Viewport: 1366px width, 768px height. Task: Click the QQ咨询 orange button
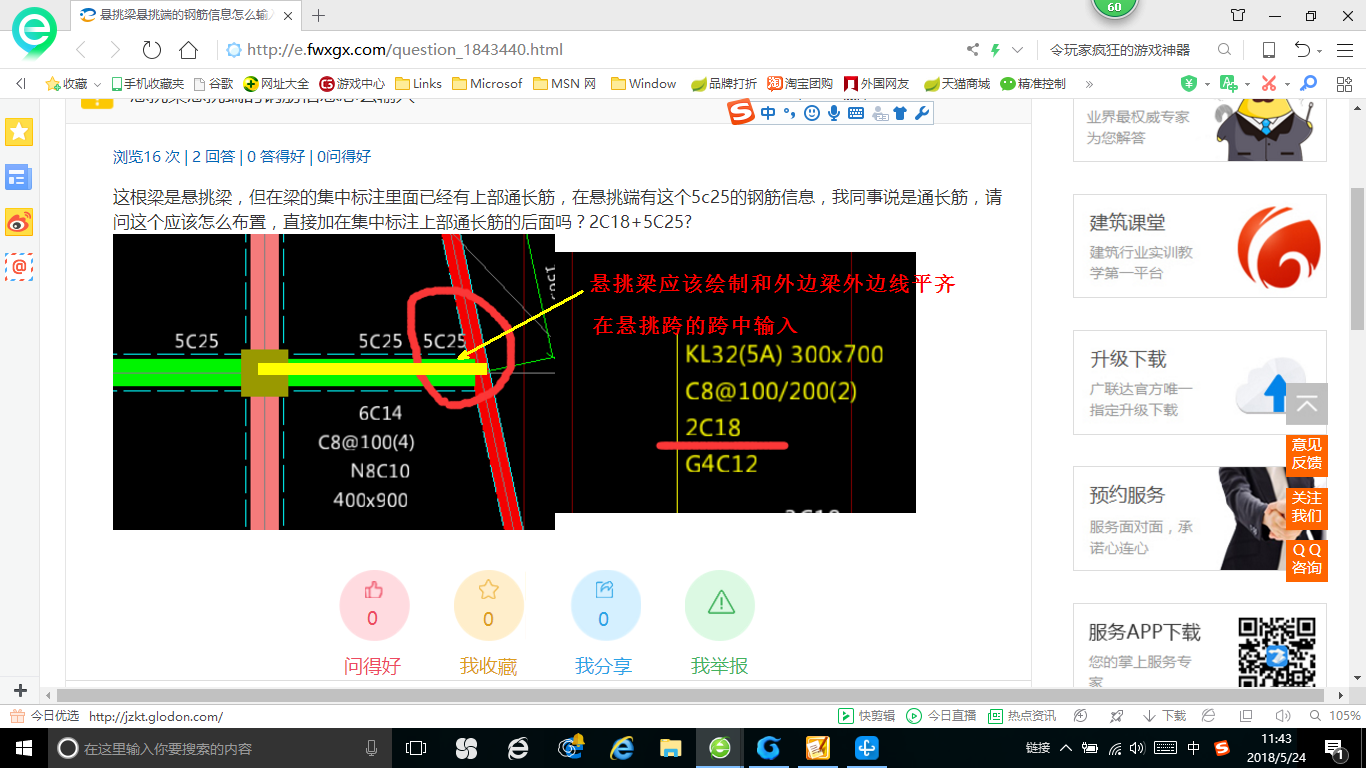(1307, 559)
